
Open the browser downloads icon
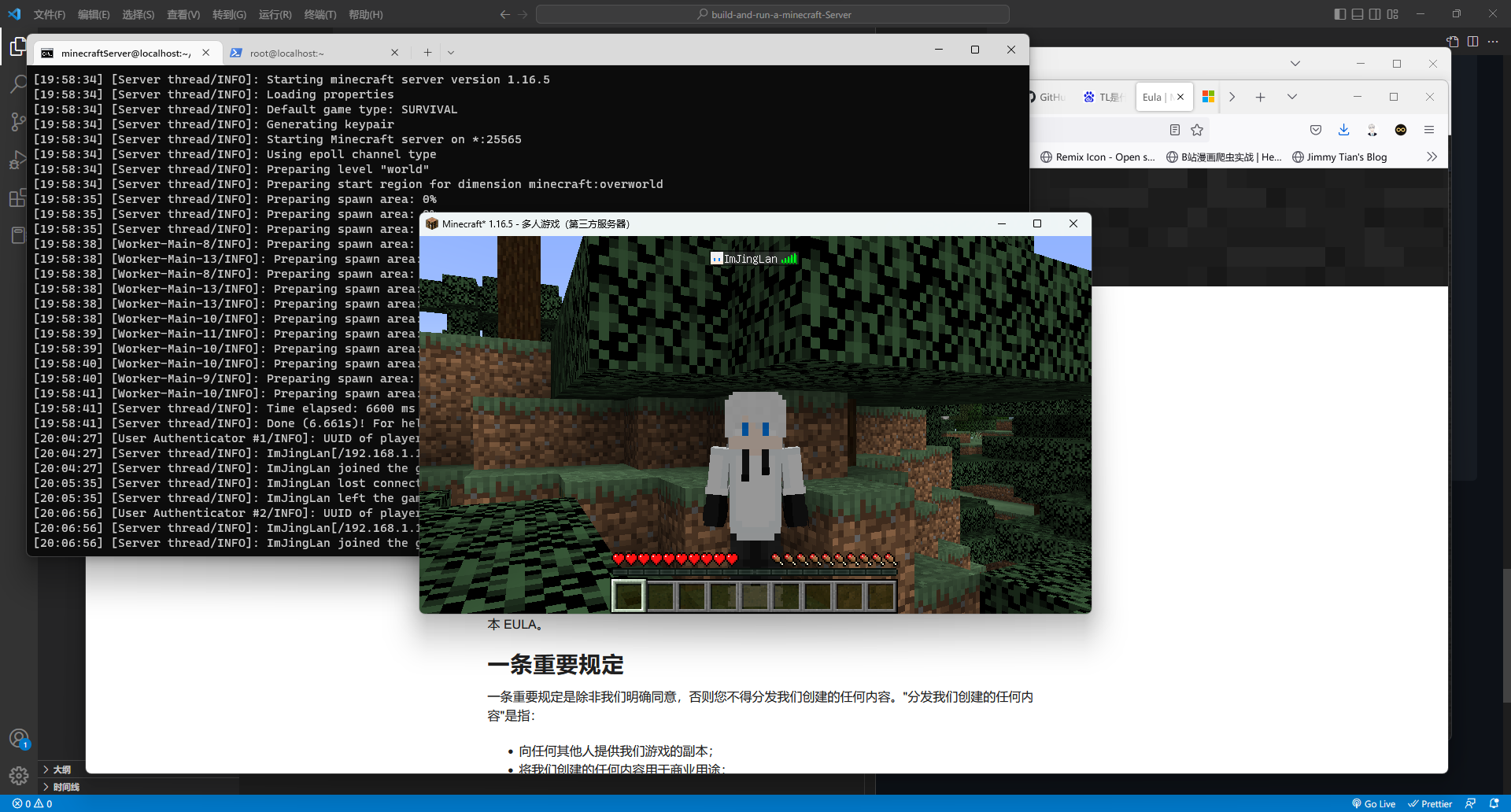click(1343, 130)
